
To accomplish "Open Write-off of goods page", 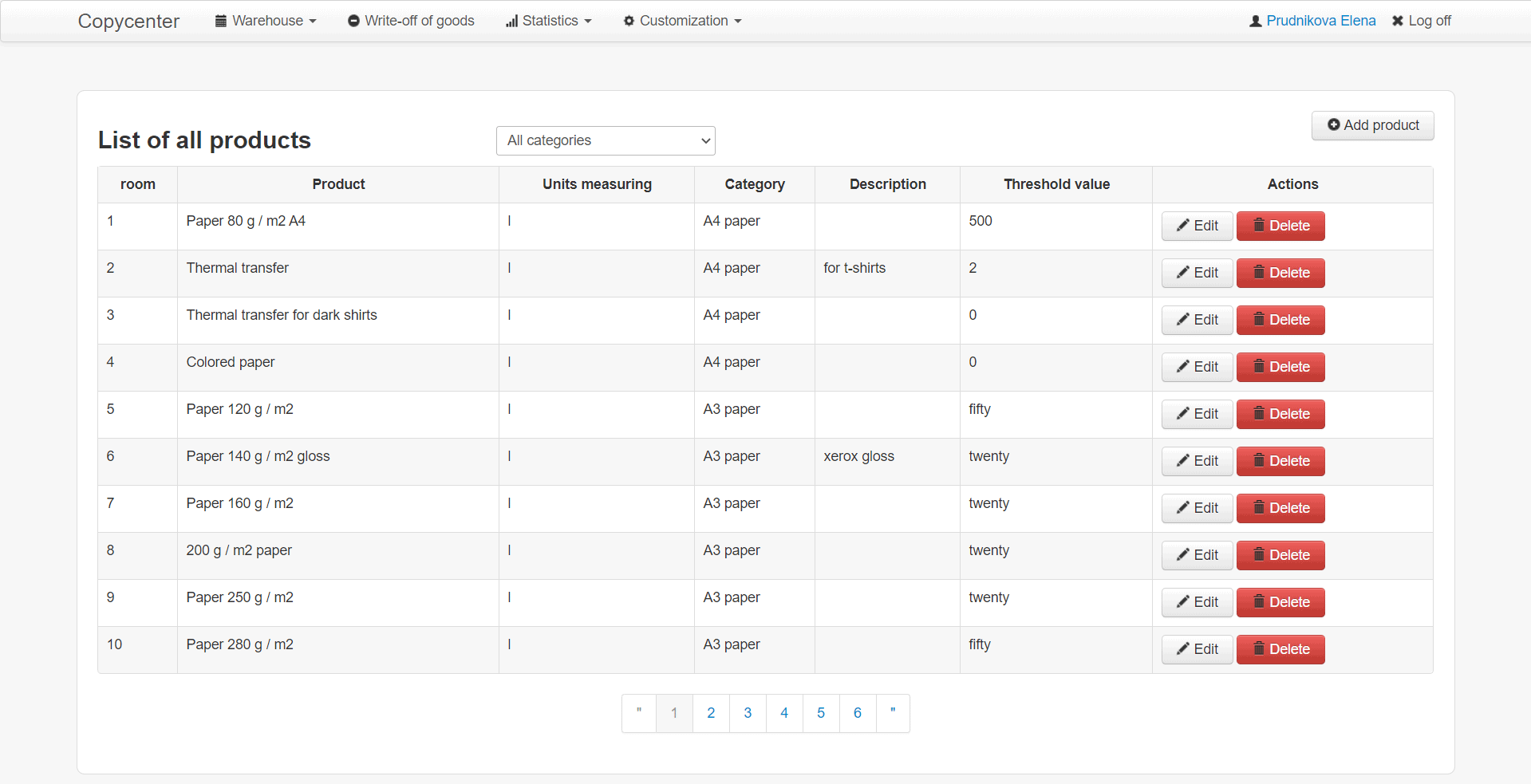I will point(411,21).
